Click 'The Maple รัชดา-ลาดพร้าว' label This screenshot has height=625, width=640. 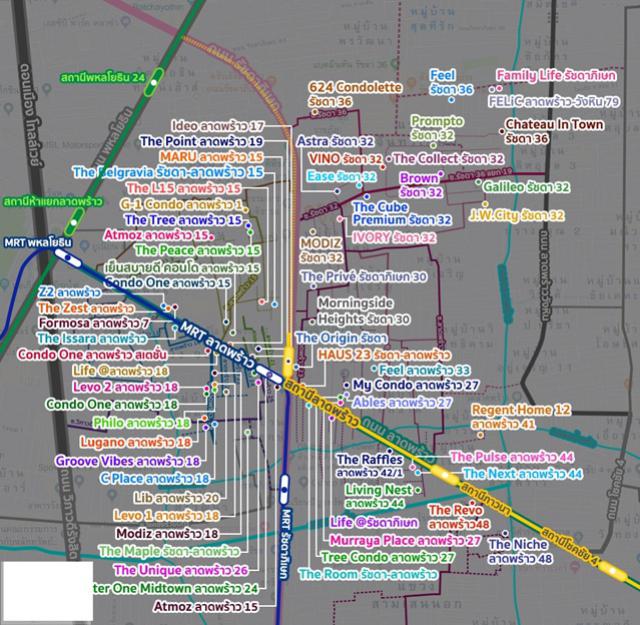coord(169,551)
